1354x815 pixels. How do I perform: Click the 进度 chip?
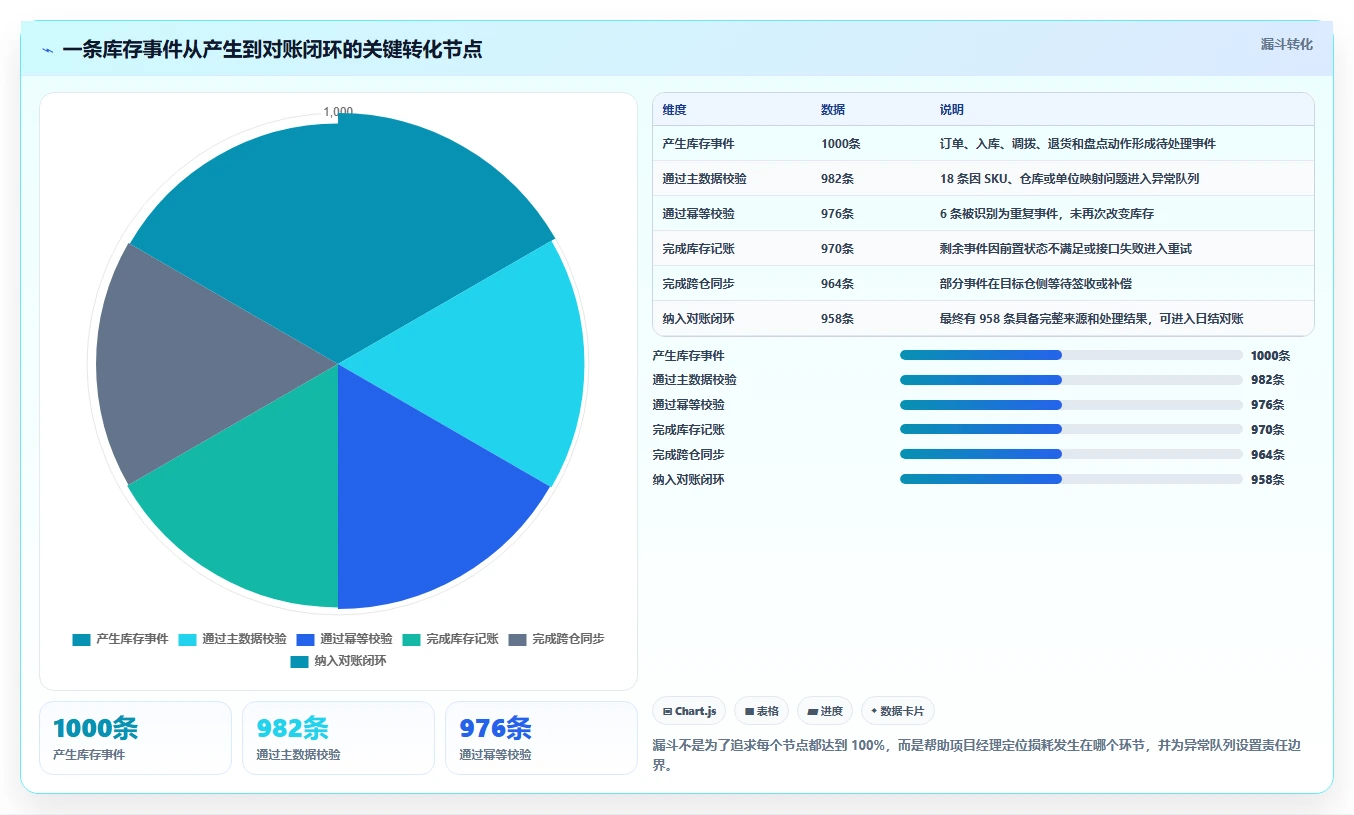click(x=825, y=711)
